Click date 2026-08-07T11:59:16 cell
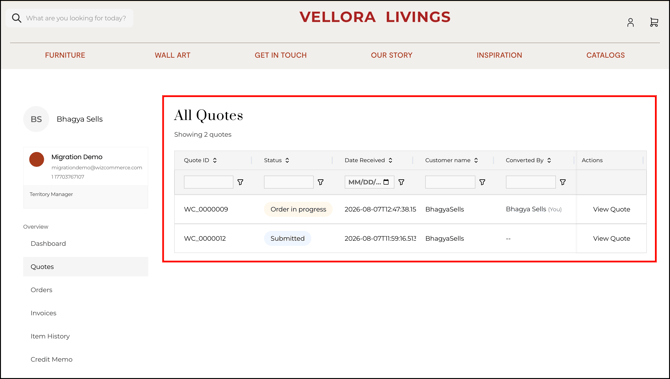 click(380, 238)
